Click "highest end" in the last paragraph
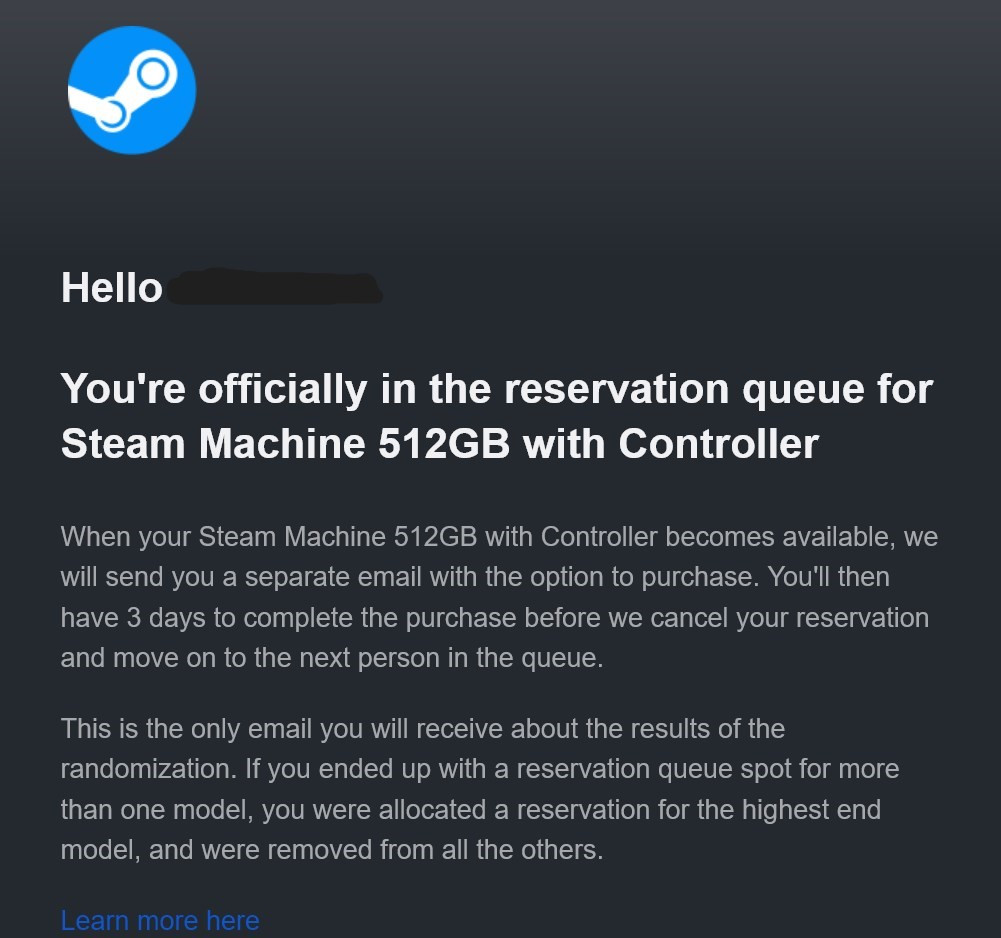This screenshot has width=1001, height=938. [x=811, y=810]
